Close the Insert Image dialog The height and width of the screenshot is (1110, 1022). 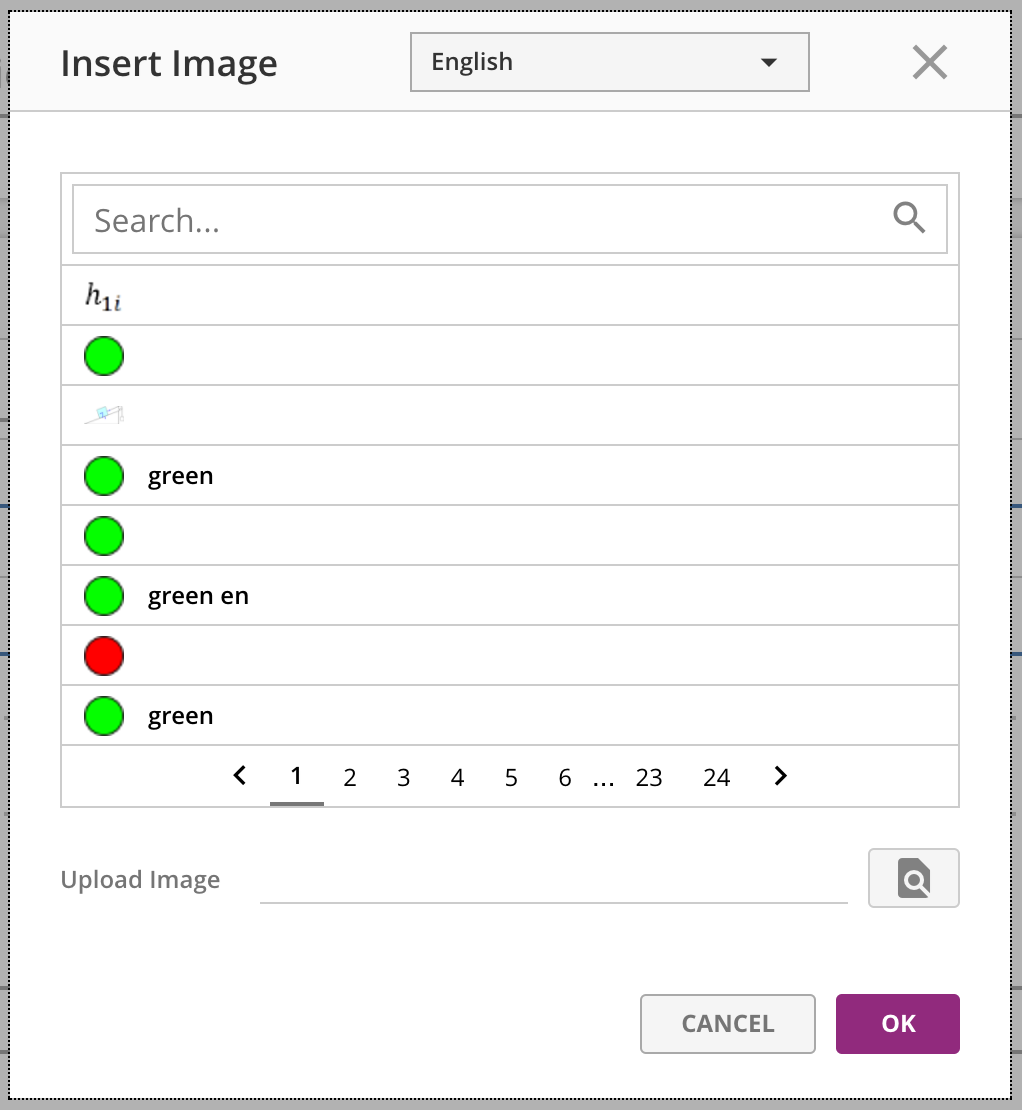929,63
